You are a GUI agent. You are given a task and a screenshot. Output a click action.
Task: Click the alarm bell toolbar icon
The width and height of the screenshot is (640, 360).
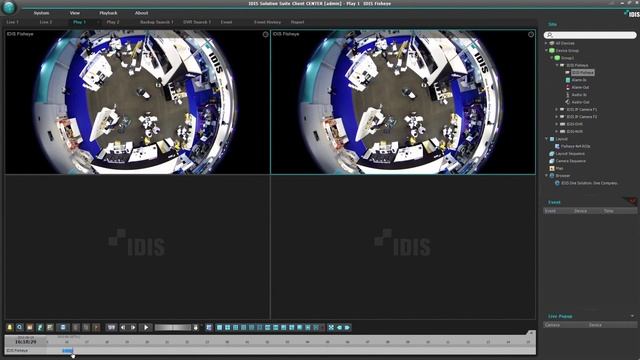click(10, 327)
